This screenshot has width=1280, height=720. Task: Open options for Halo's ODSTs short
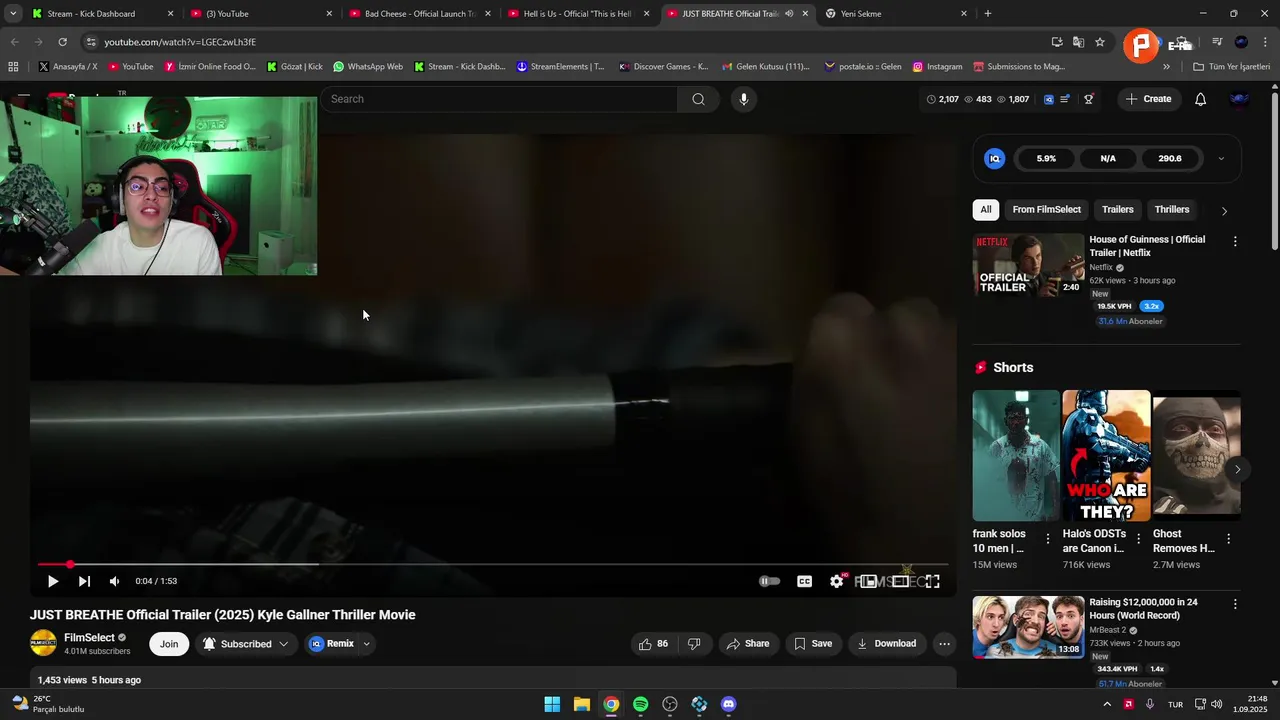[1138, 539]
